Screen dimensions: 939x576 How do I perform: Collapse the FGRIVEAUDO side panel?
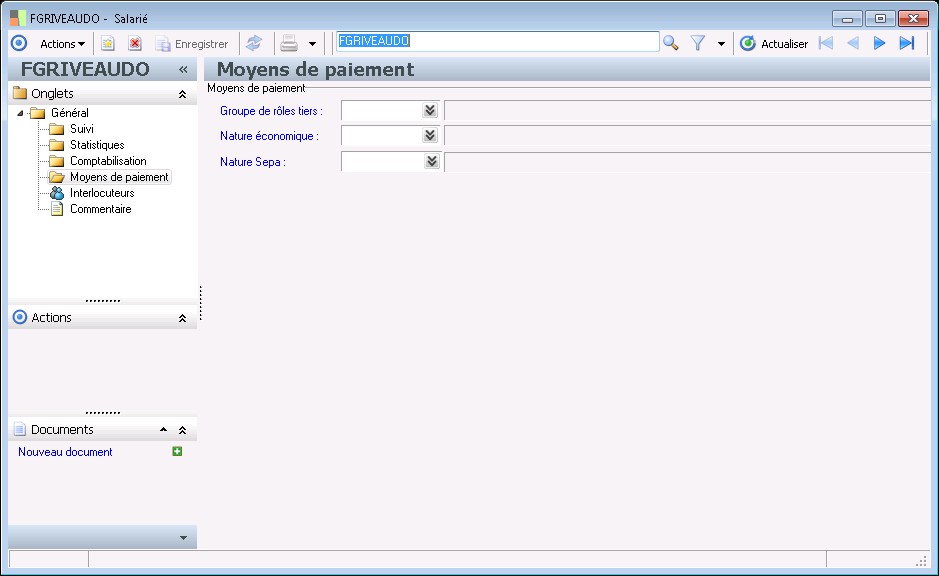pos(183,69)
